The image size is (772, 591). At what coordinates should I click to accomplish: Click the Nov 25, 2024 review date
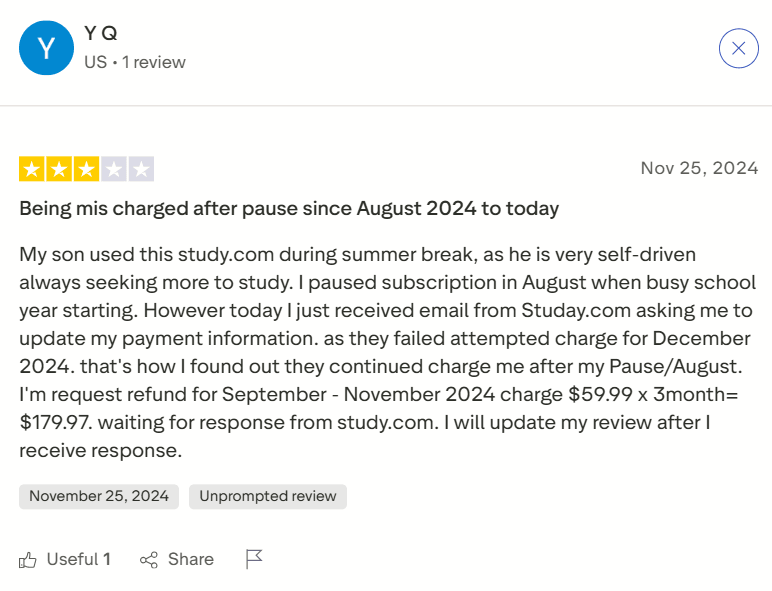click(x=699, y=167)
